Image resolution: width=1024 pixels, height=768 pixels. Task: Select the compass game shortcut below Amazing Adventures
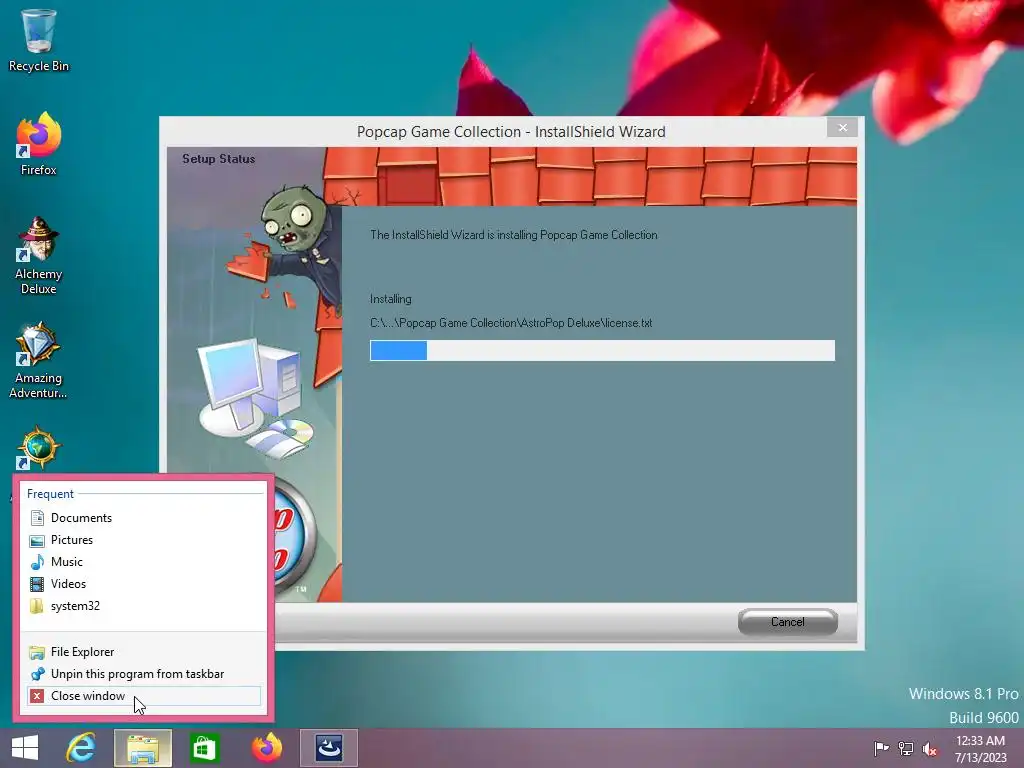click(39, 448)
